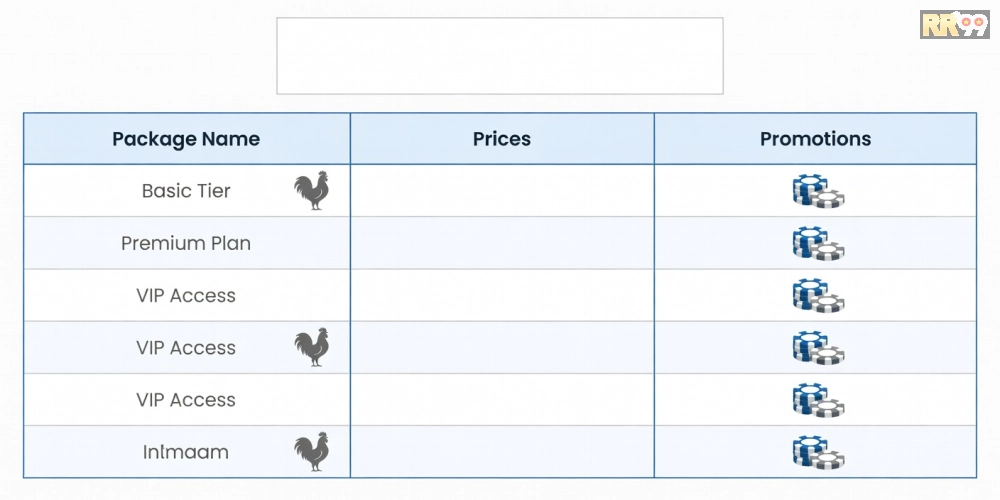Click the rooster icon beside Basic Tier
1000x500 pixels.
(x=312, y=190)
